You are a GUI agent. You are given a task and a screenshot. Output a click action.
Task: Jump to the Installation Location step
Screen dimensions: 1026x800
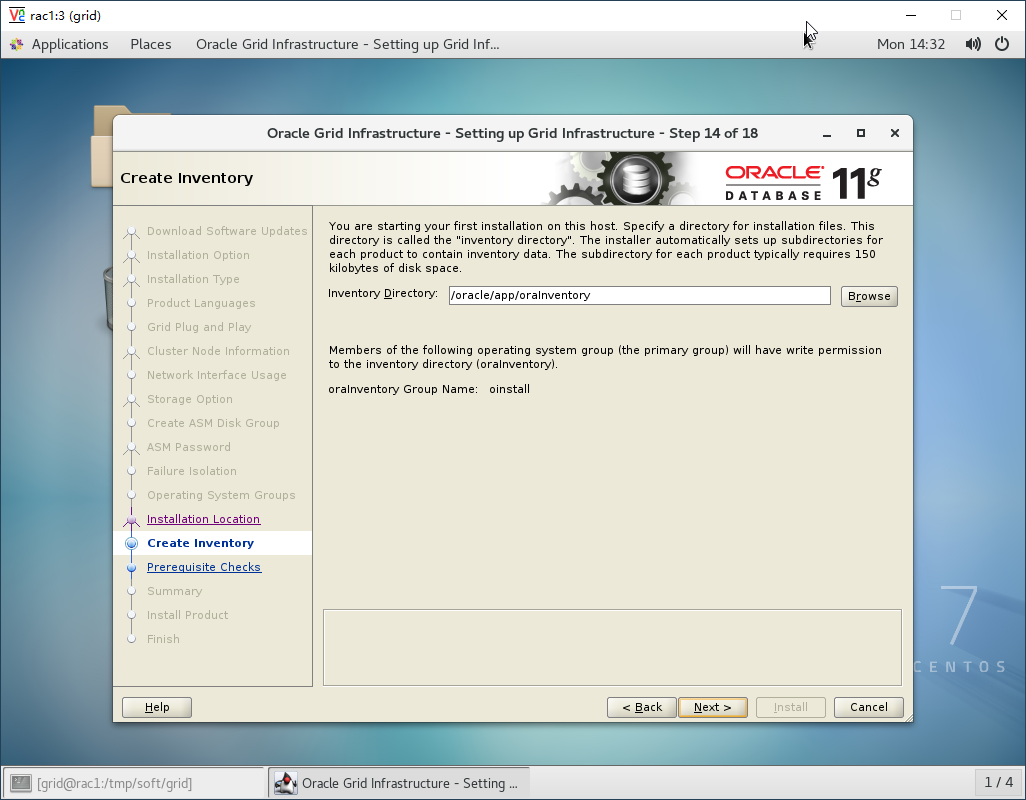pos(203,519)
